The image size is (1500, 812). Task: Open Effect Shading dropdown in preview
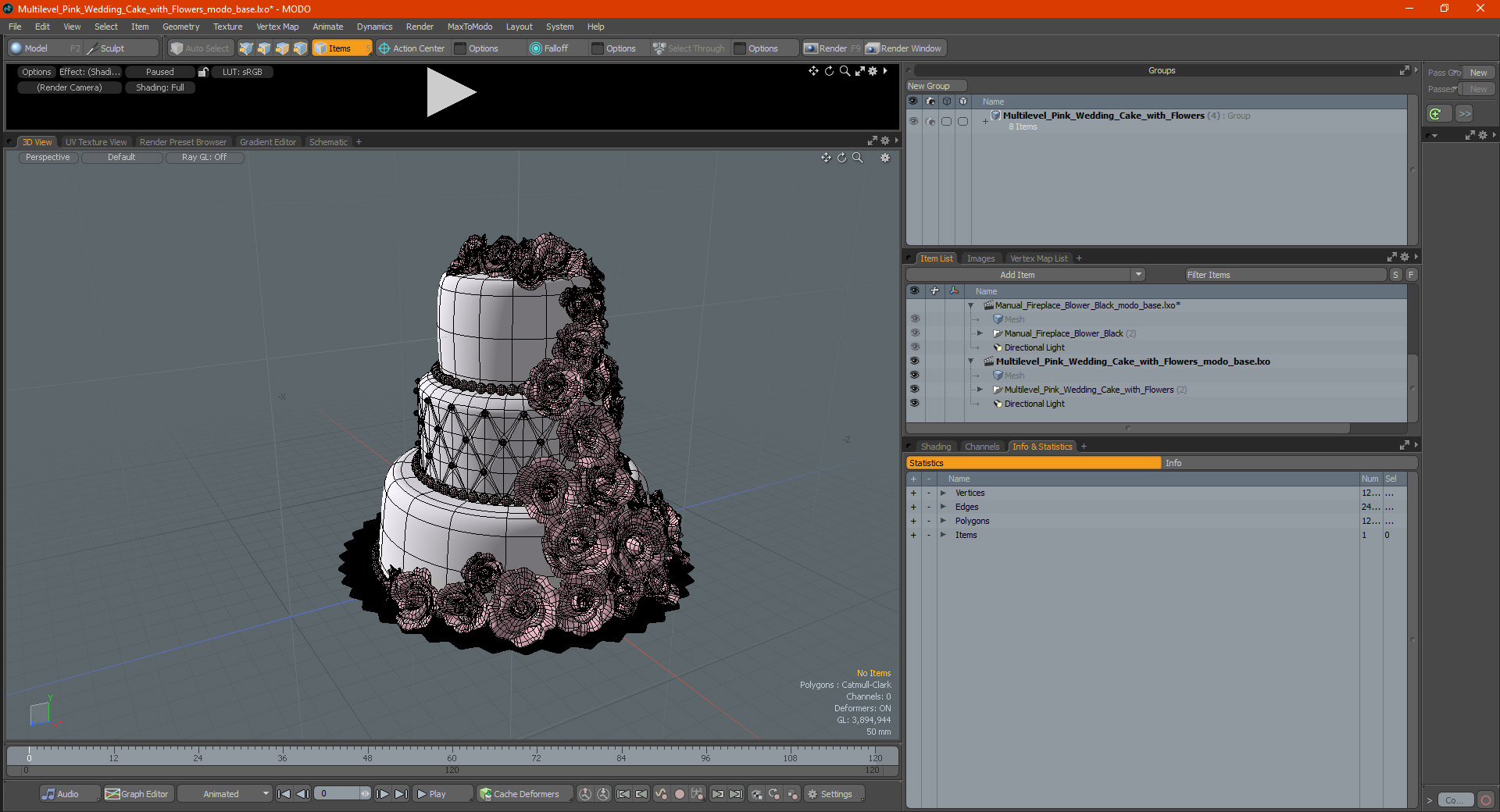[x=90, y=72]
